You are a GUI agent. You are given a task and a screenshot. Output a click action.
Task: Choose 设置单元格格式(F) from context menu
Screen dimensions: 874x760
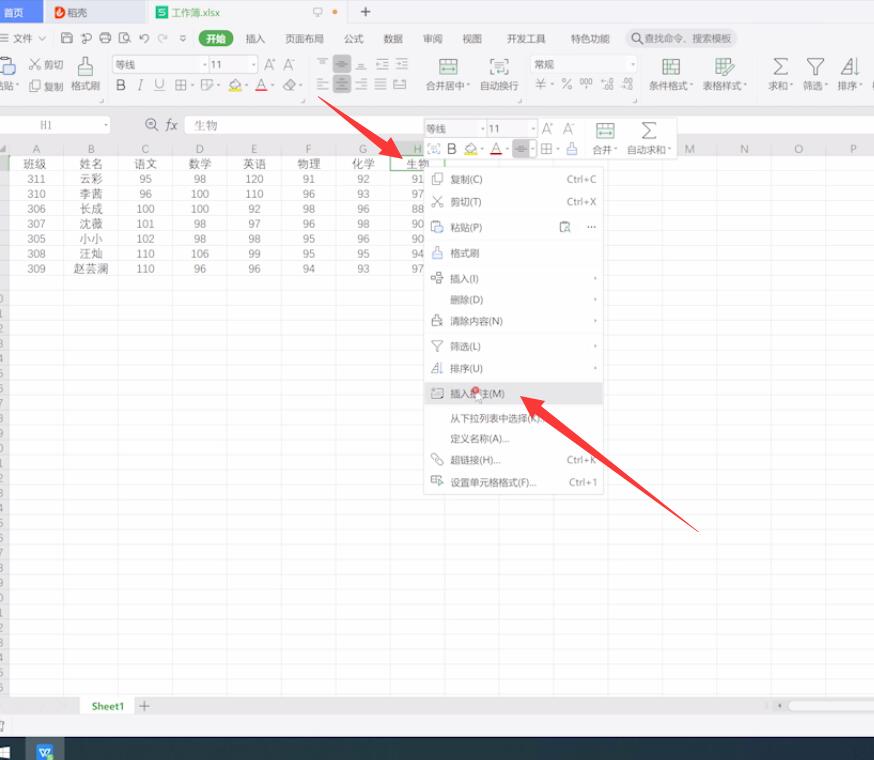pyautogui.click(x=513, y=482)
